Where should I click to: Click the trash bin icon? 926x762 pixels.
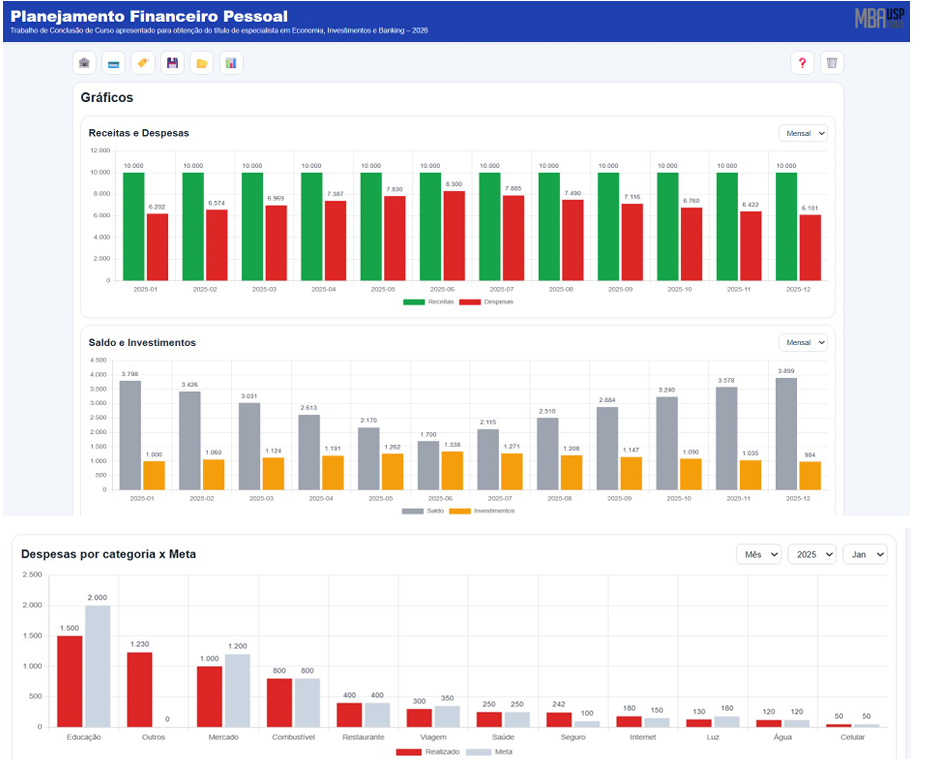832,63
